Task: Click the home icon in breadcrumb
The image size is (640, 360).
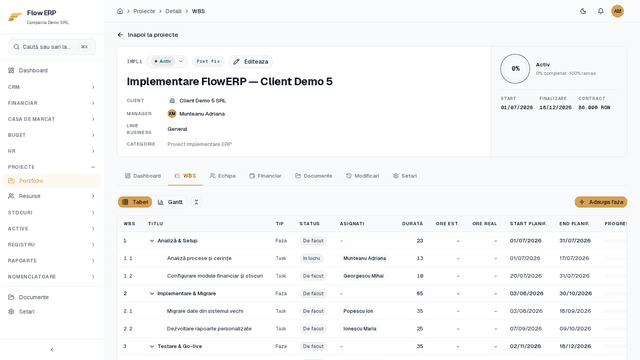Action: tap(120, 11)
